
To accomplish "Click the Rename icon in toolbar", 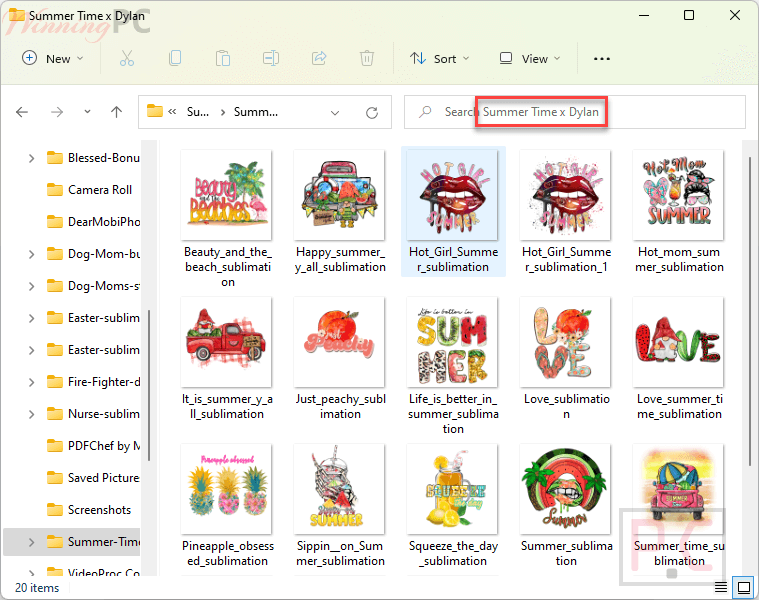I will click(x=271, y=58).
